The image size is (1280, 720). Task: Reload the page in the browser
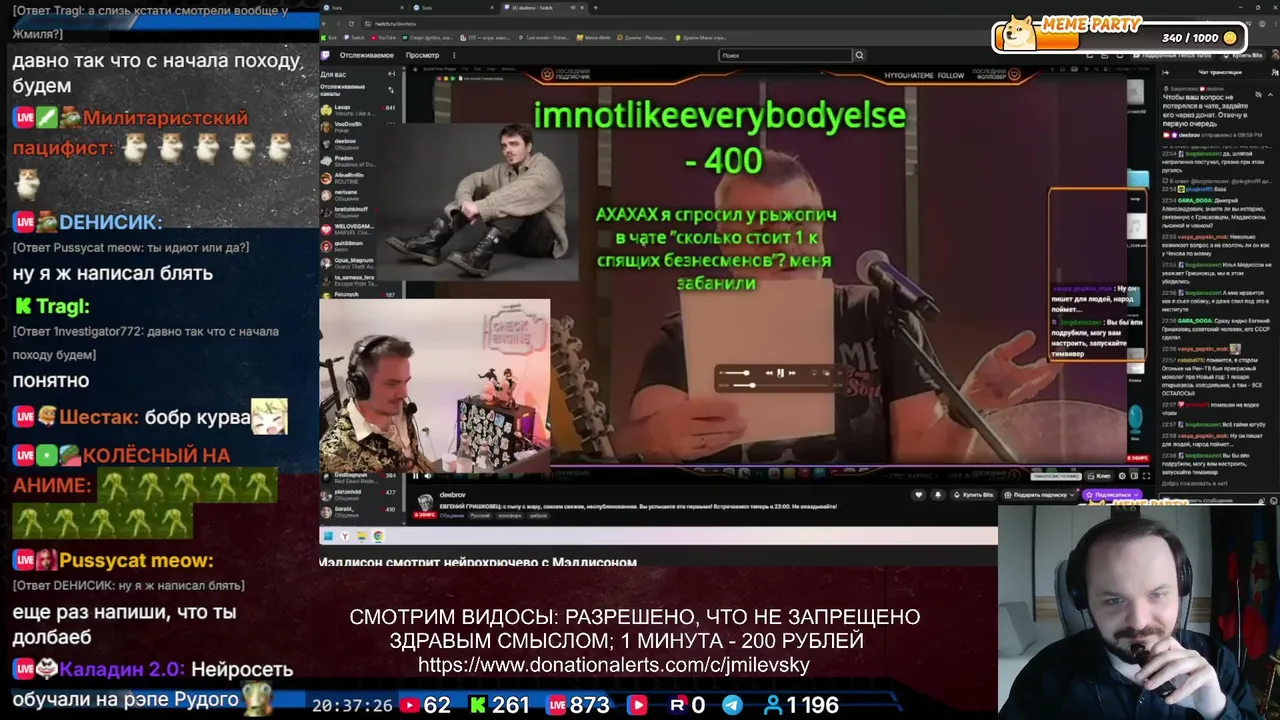point(351,23)
